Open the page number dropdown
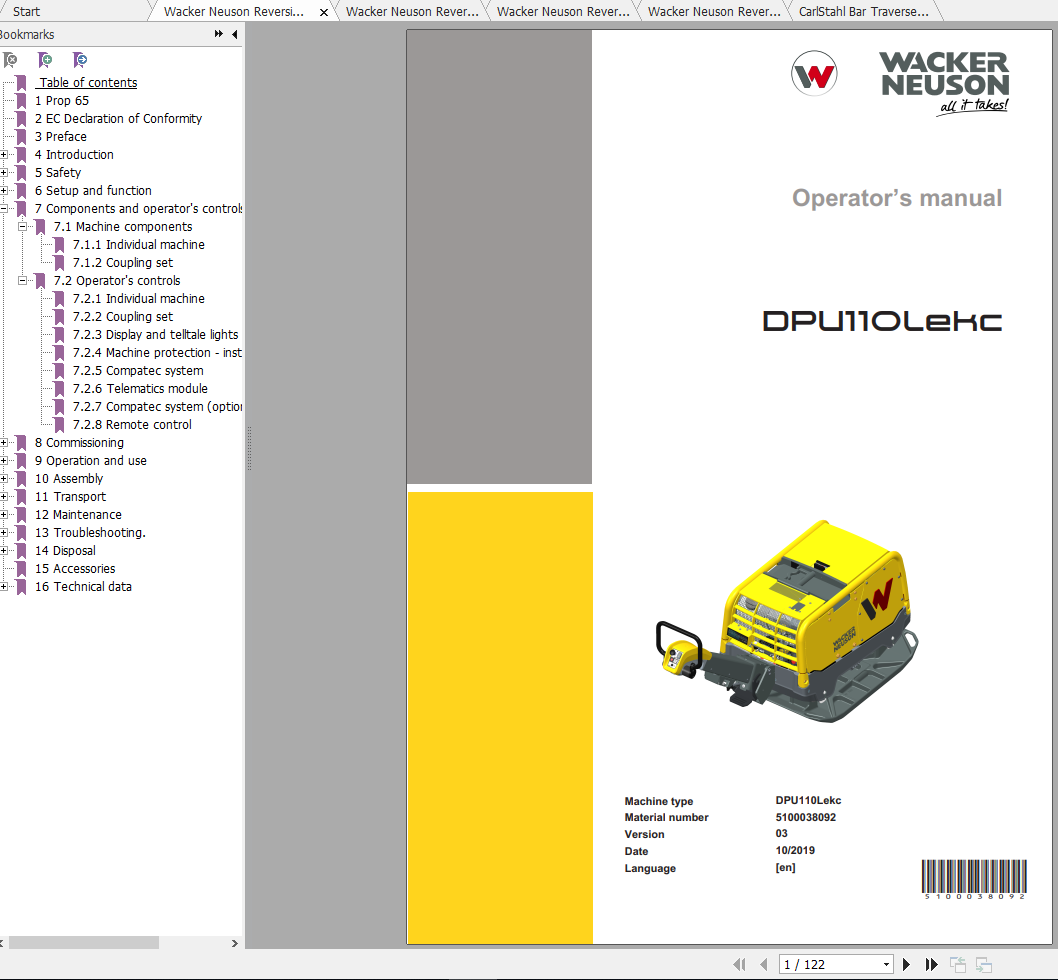Screen dimensions: 1058x980 point(886,964)
